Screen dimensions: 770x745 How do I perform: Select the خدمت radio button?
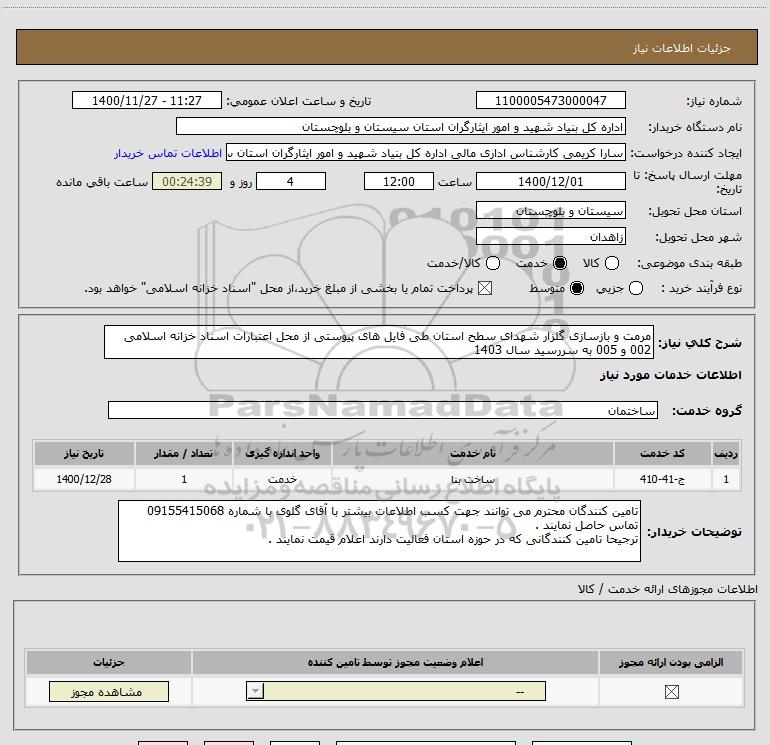(x=560, y=263)
